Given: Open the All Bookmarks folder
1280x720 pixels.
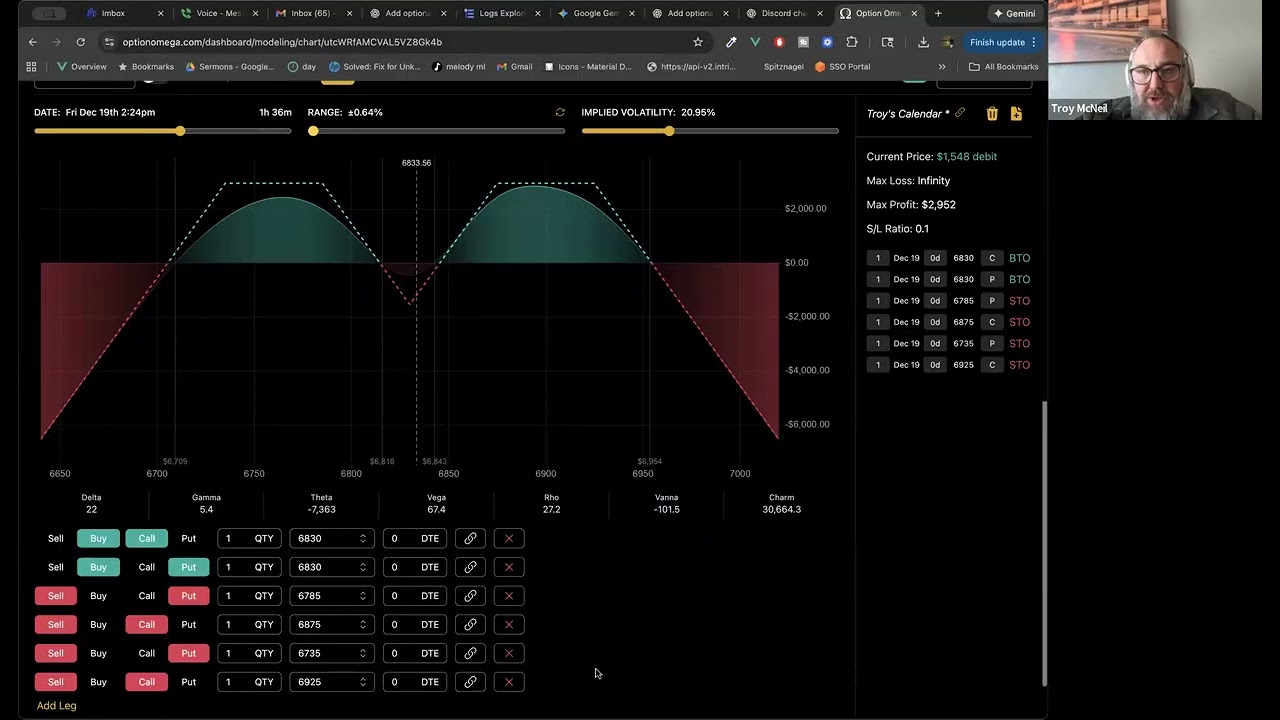Looking at the screenshot, I should (1004, 67).
